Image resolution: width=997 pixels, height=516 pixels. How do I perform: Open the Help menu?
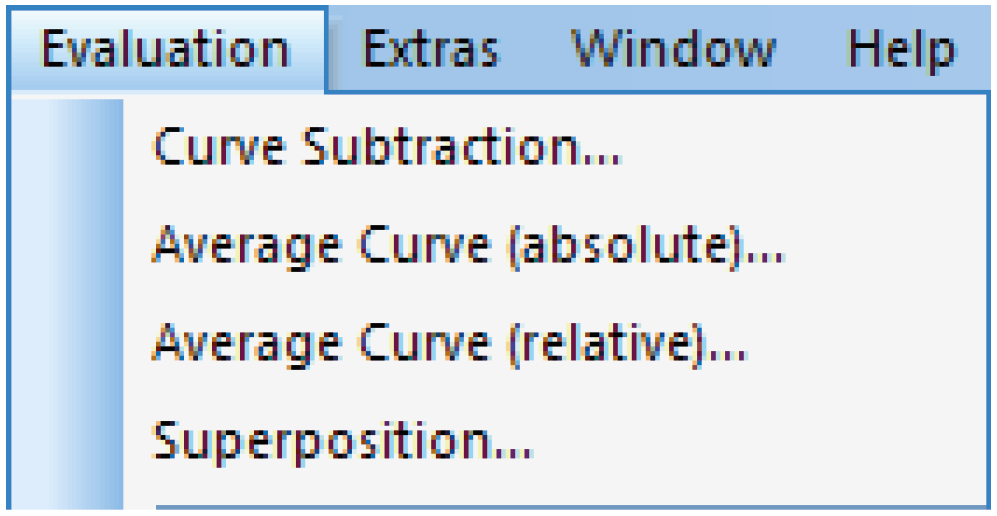(902, 49)
